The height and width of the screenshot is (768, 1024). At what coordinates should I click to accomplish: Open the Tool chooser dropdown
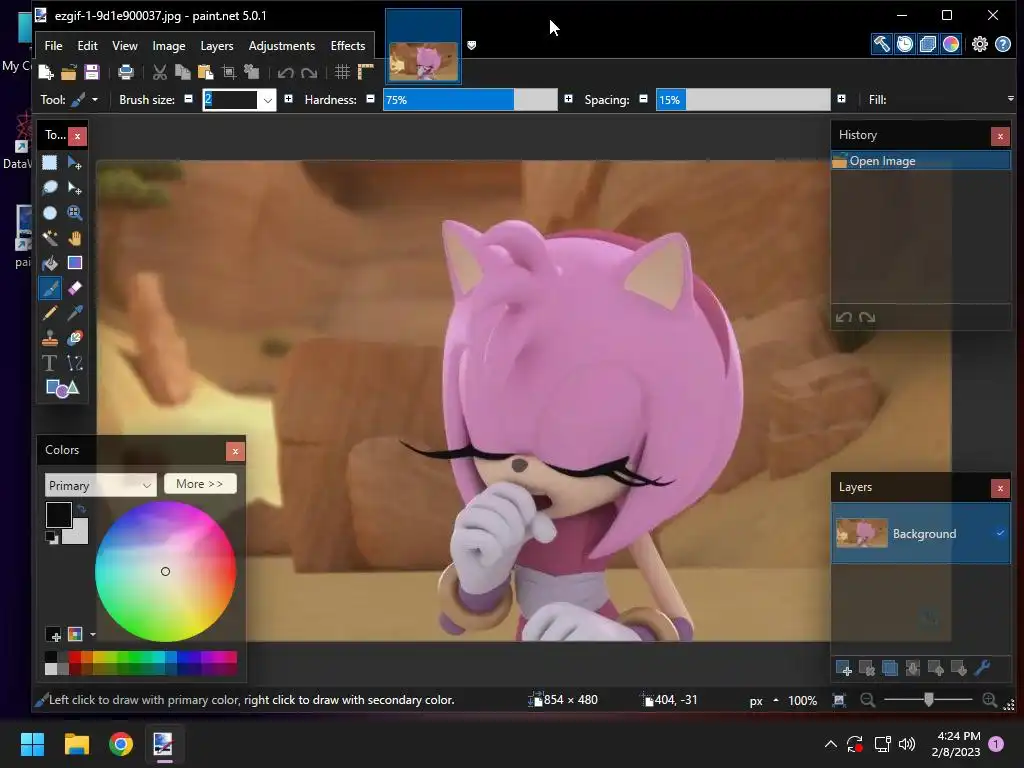pos(95,100)
